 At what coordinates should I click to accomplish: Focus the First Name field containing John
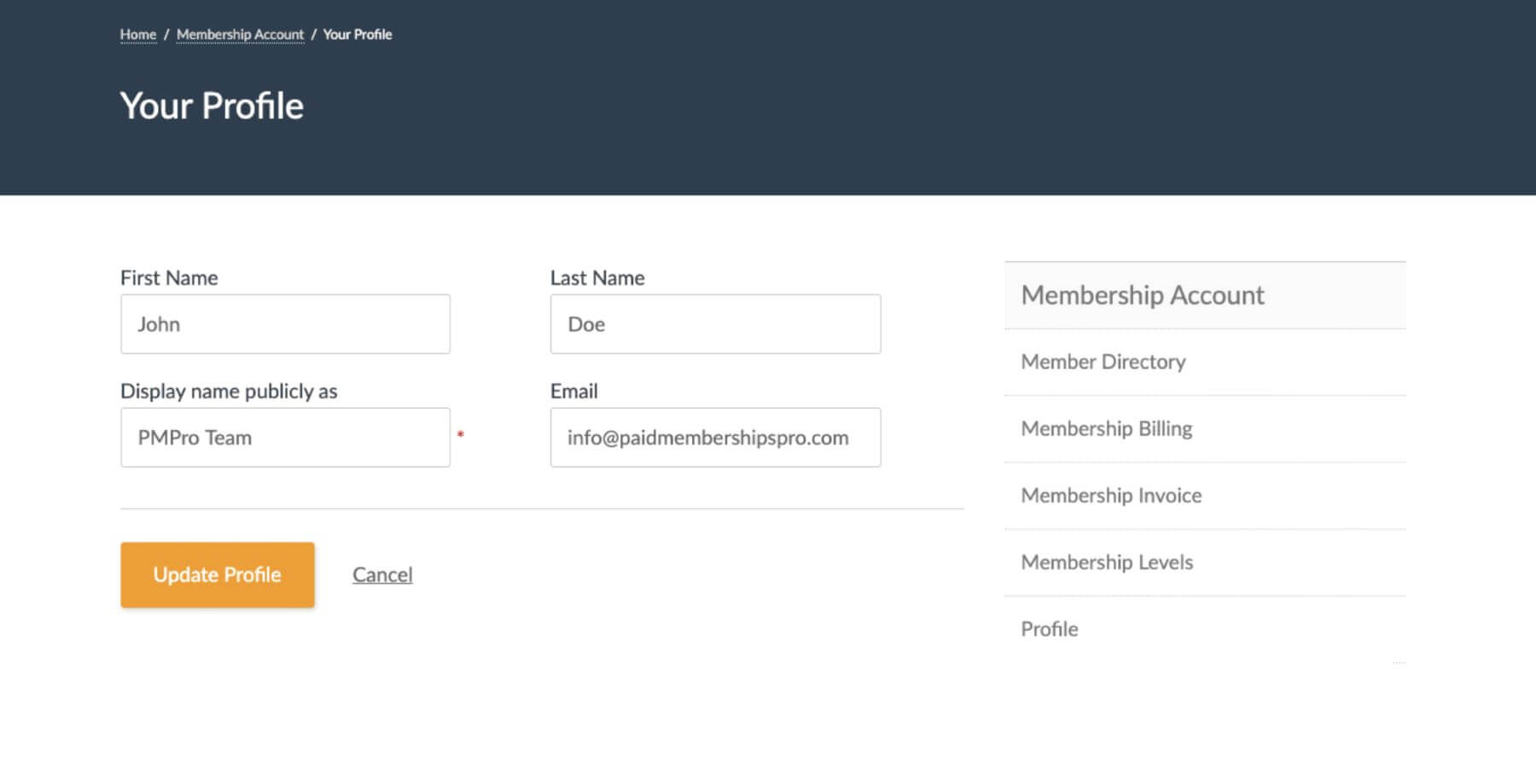pos(285,324)
